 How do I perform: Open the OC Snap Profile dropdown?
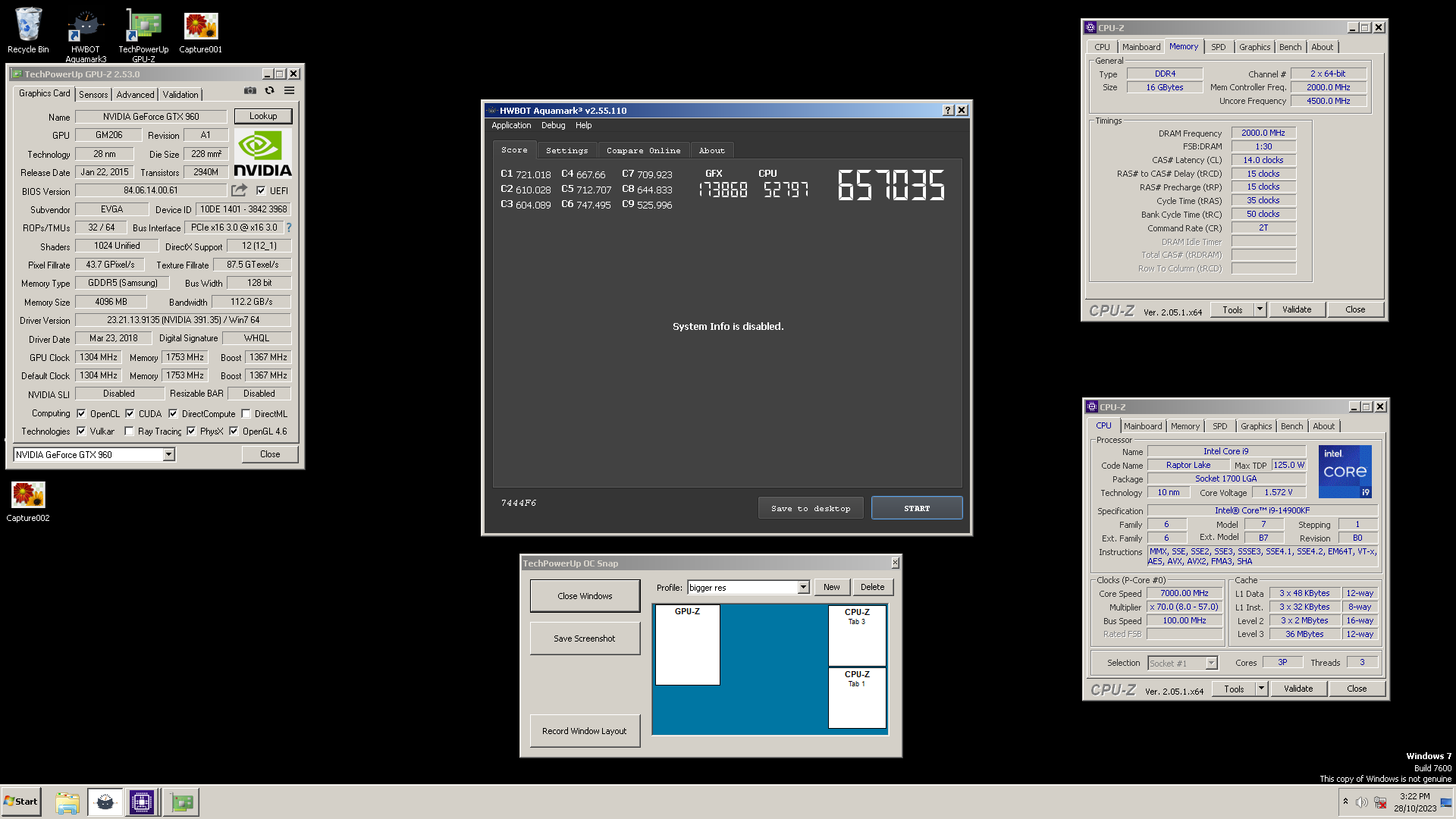[x=803, y=588]
